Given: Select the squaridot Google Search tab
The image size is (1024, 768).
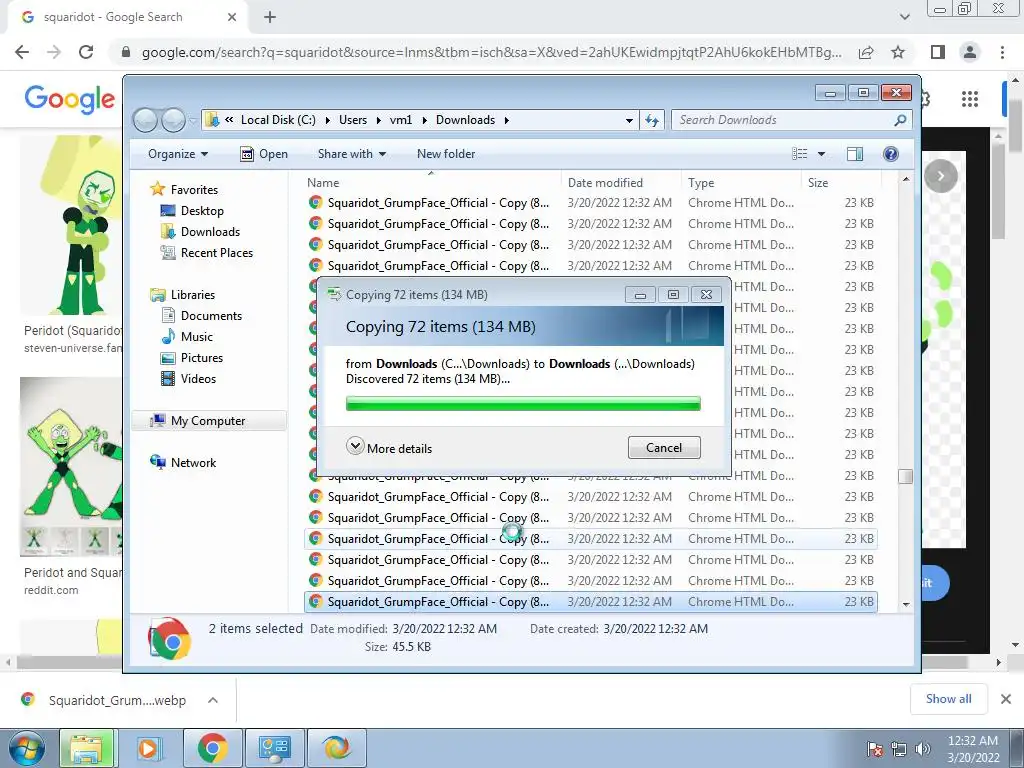Looking at the screenshot, I should (x=128, y=18).
